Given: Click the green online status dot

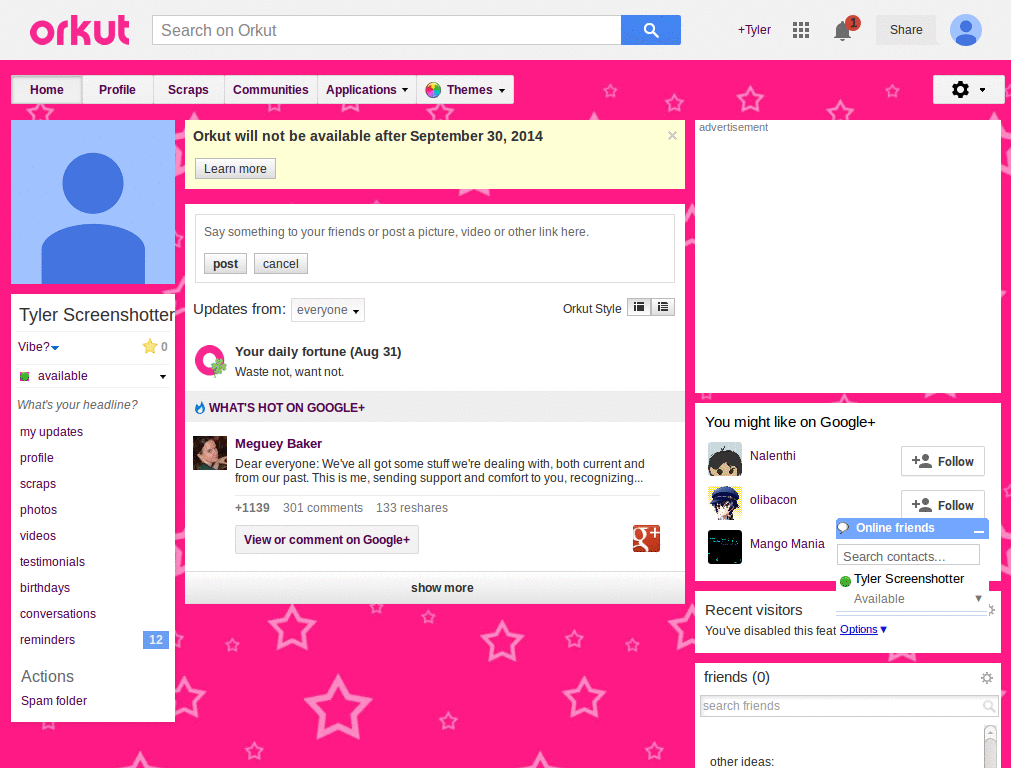Looking at the screenshot, I should [x=845, y=581].
